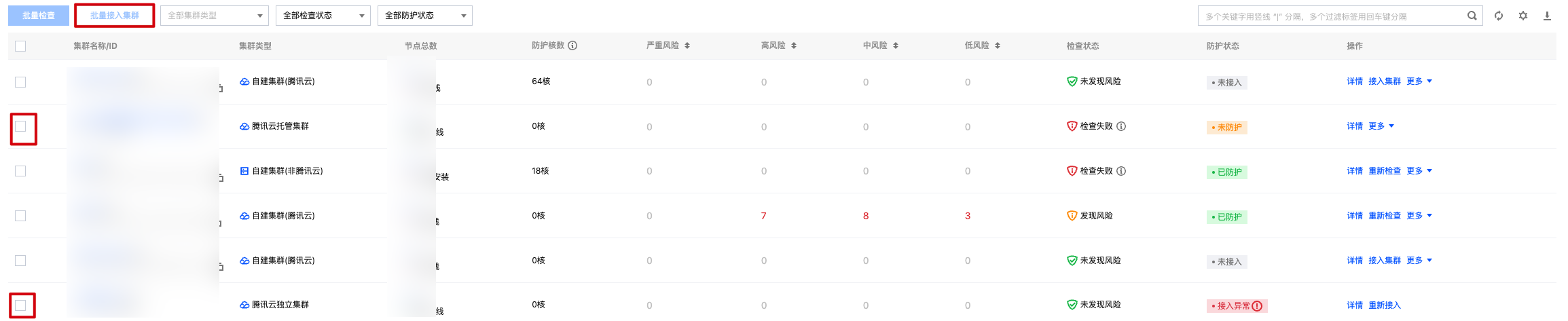This screenshot has height=321, width=1568.
Task: Click the 批量接入集群 button
Action: tap(115, 16)
